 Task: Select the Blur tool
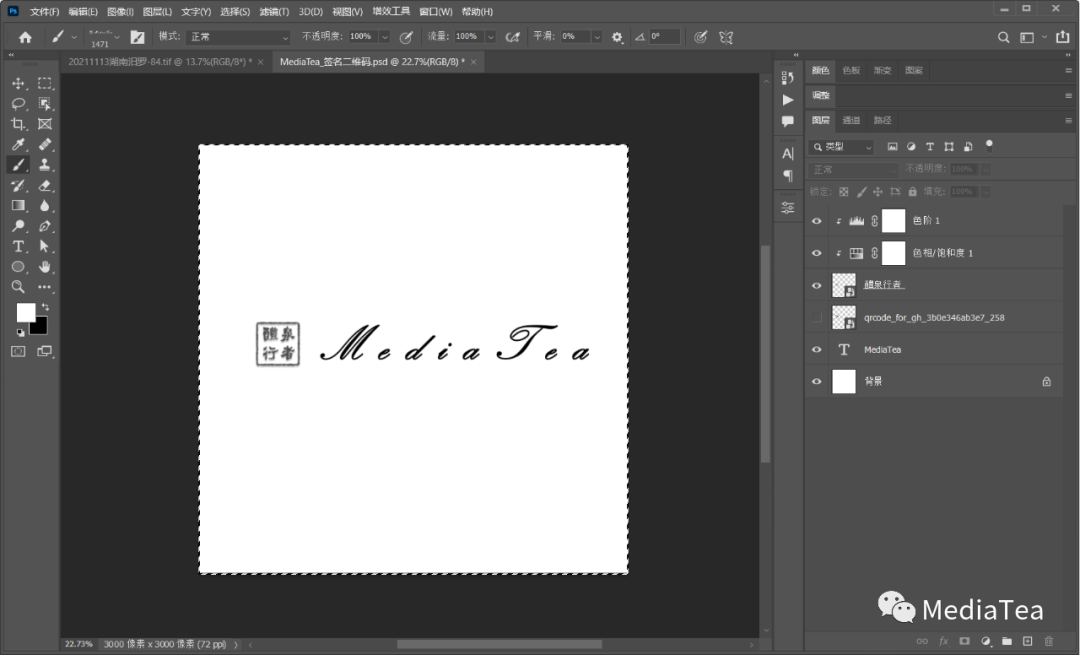pos(45,205)
